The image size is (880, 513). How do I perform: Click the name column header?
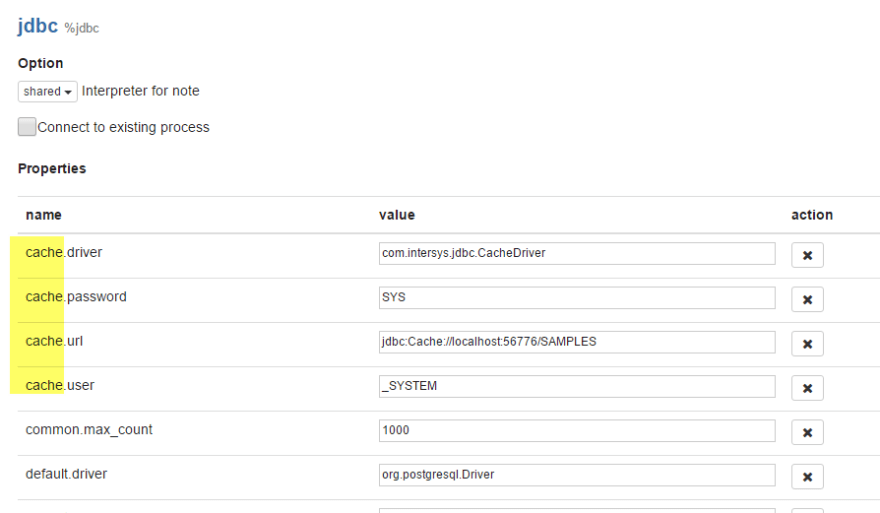click(x=44, y=215)
